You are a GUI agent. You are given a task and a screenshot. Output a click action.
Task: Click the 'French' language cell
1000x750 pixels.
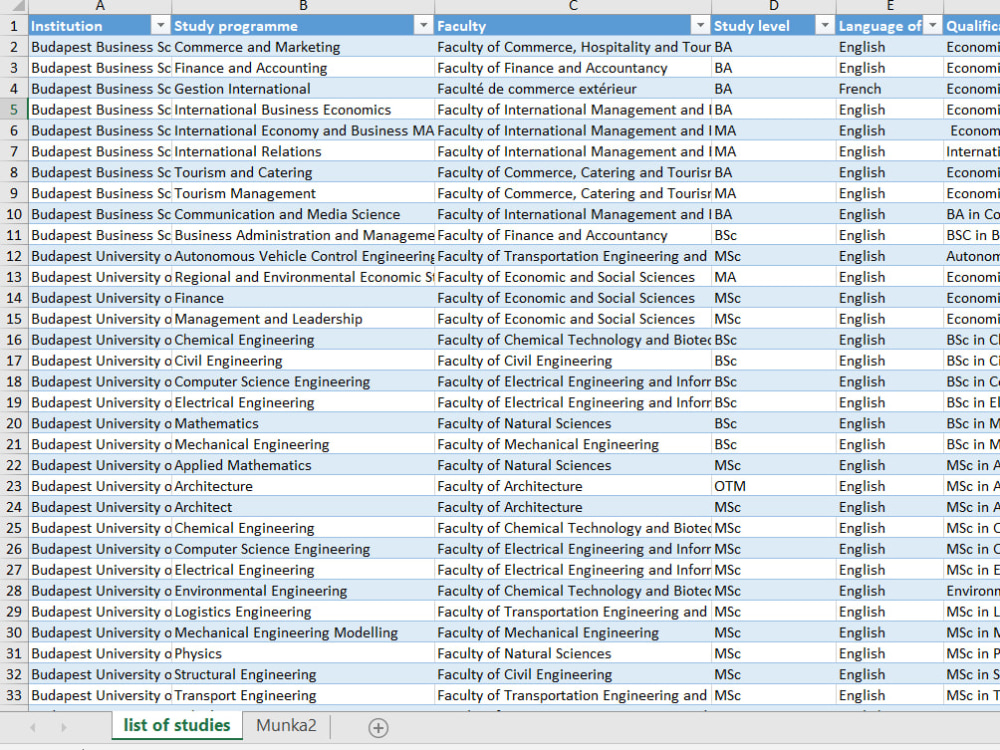coord(890,89)
